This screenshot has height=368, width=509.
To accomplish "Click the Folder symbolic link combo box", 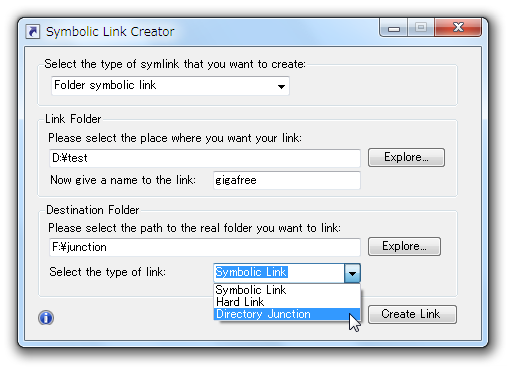I will [x=170, y=86].
